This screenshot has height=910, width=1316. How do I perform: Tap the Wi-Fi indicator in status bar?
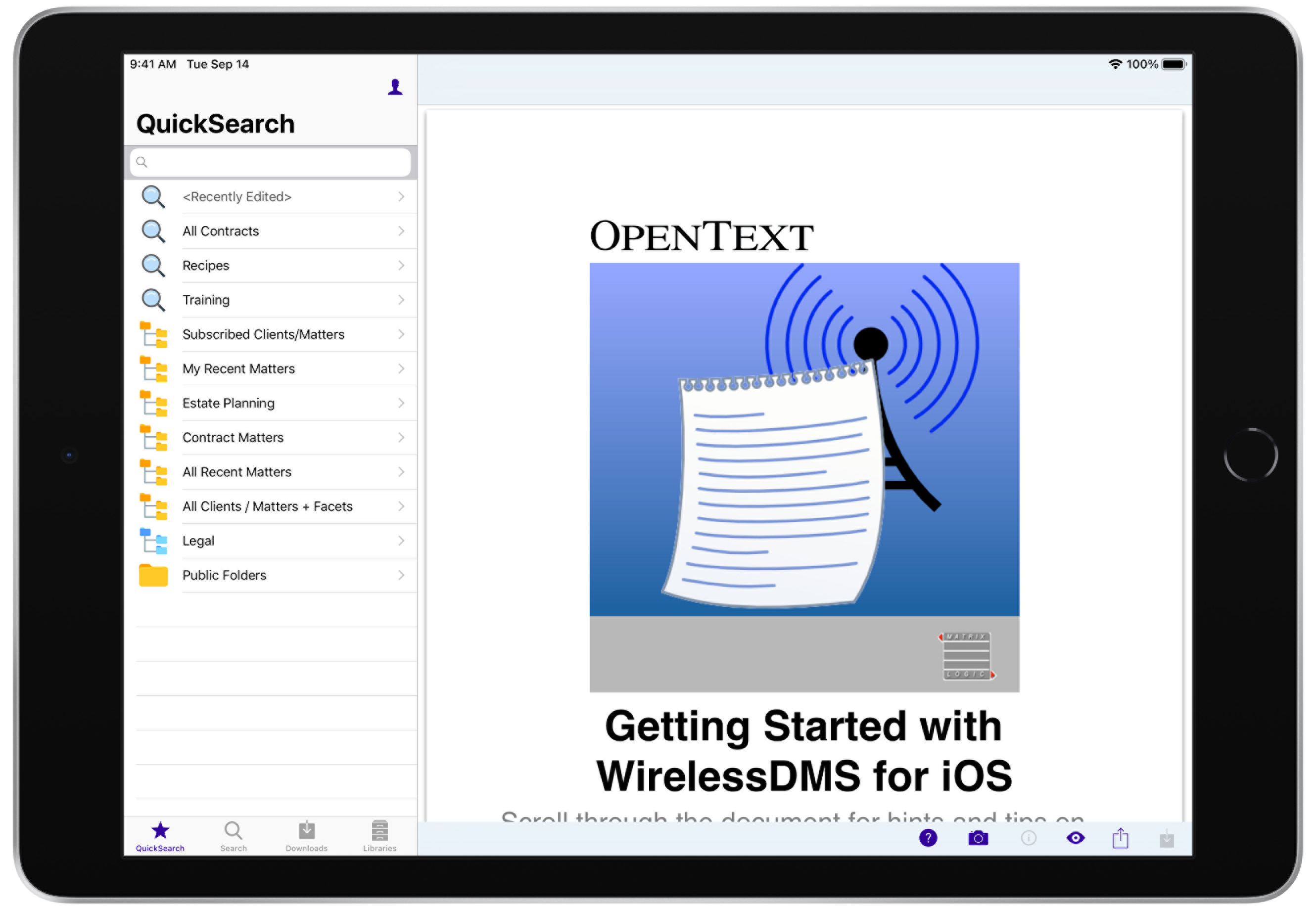pyautogui.click(x=1115, y=64)
